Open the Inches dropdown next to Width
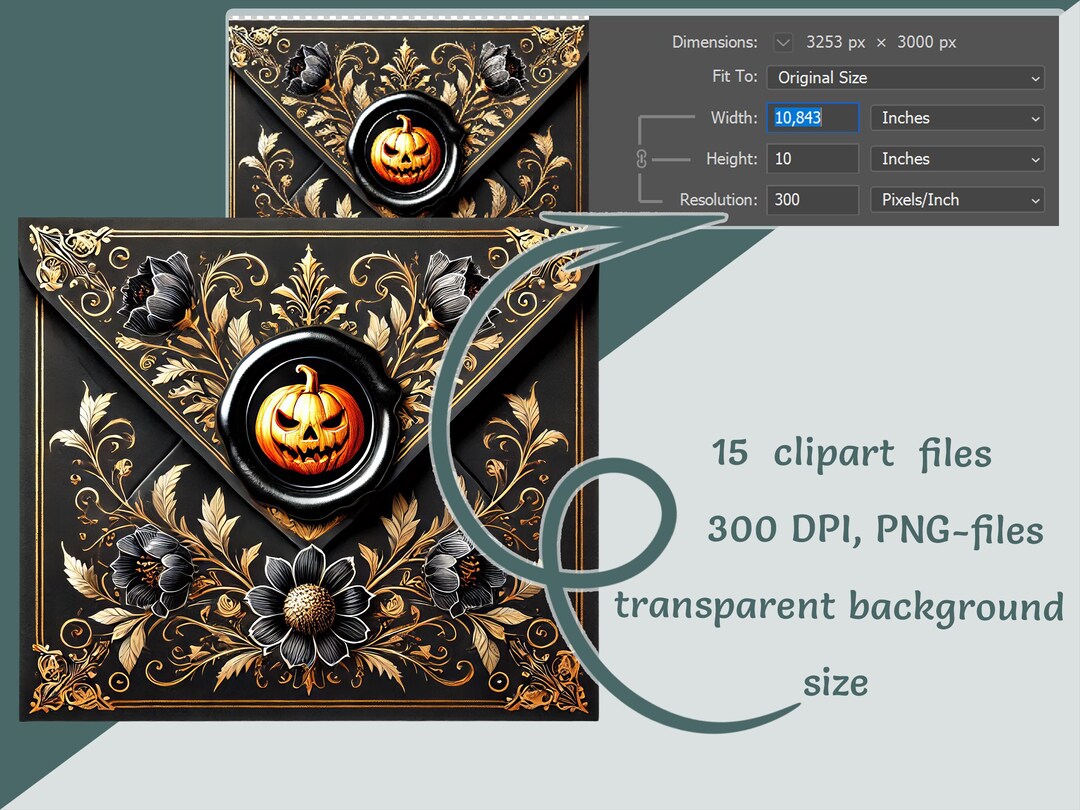The height and width of the screenshot is (810, 1080). pos(950,118)
